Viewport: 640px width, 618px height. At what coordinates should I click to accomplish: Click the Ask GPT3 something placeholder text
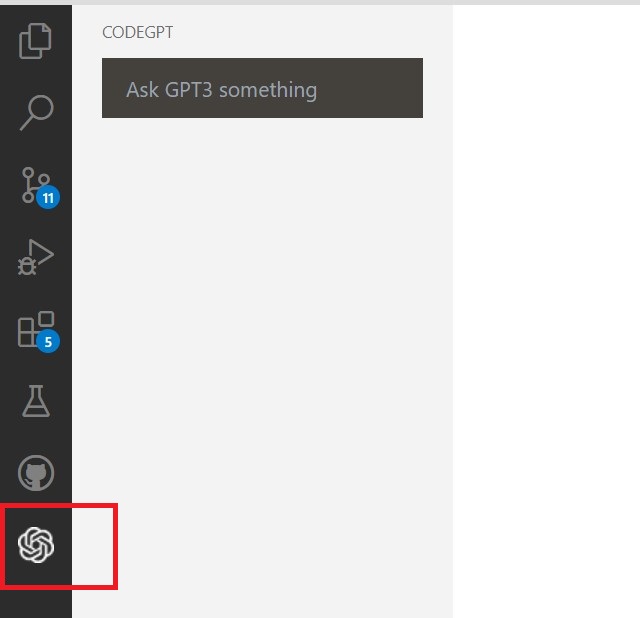click(222, 90)
